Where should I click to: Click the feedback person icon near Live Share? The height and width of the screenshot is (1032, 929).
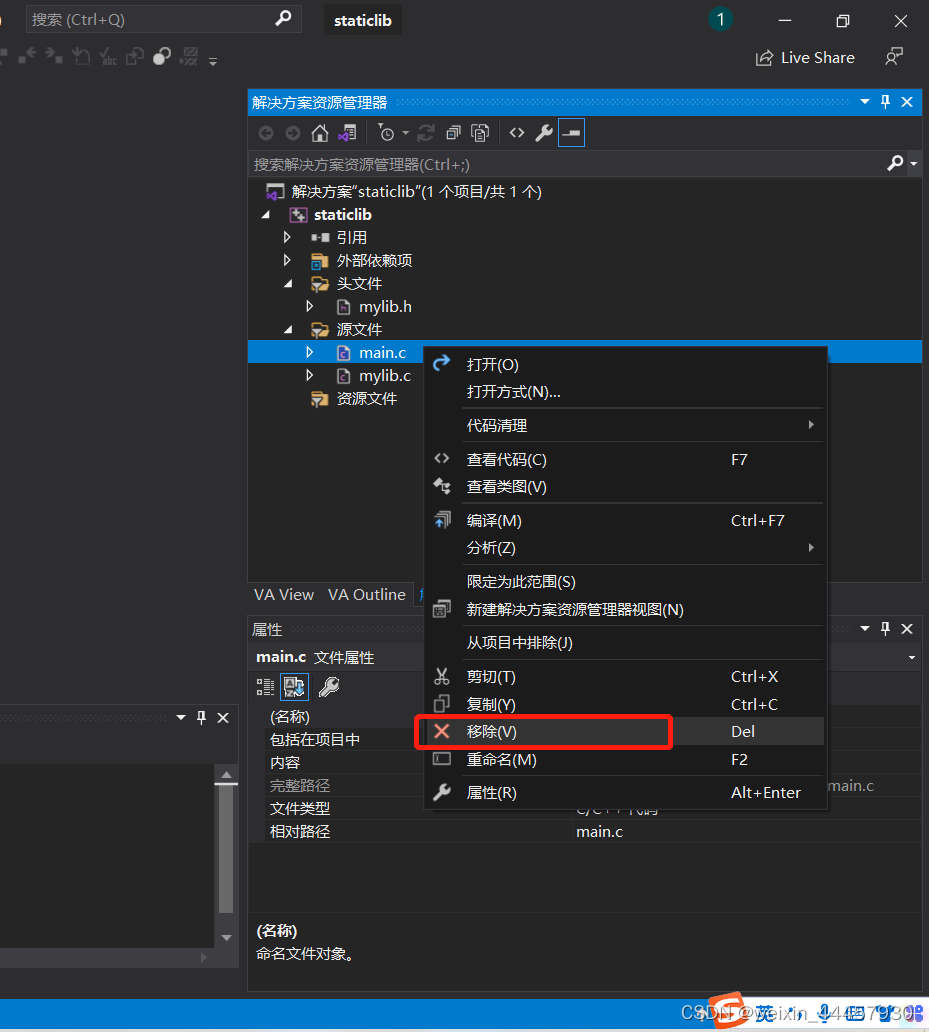tap(894, 57)
